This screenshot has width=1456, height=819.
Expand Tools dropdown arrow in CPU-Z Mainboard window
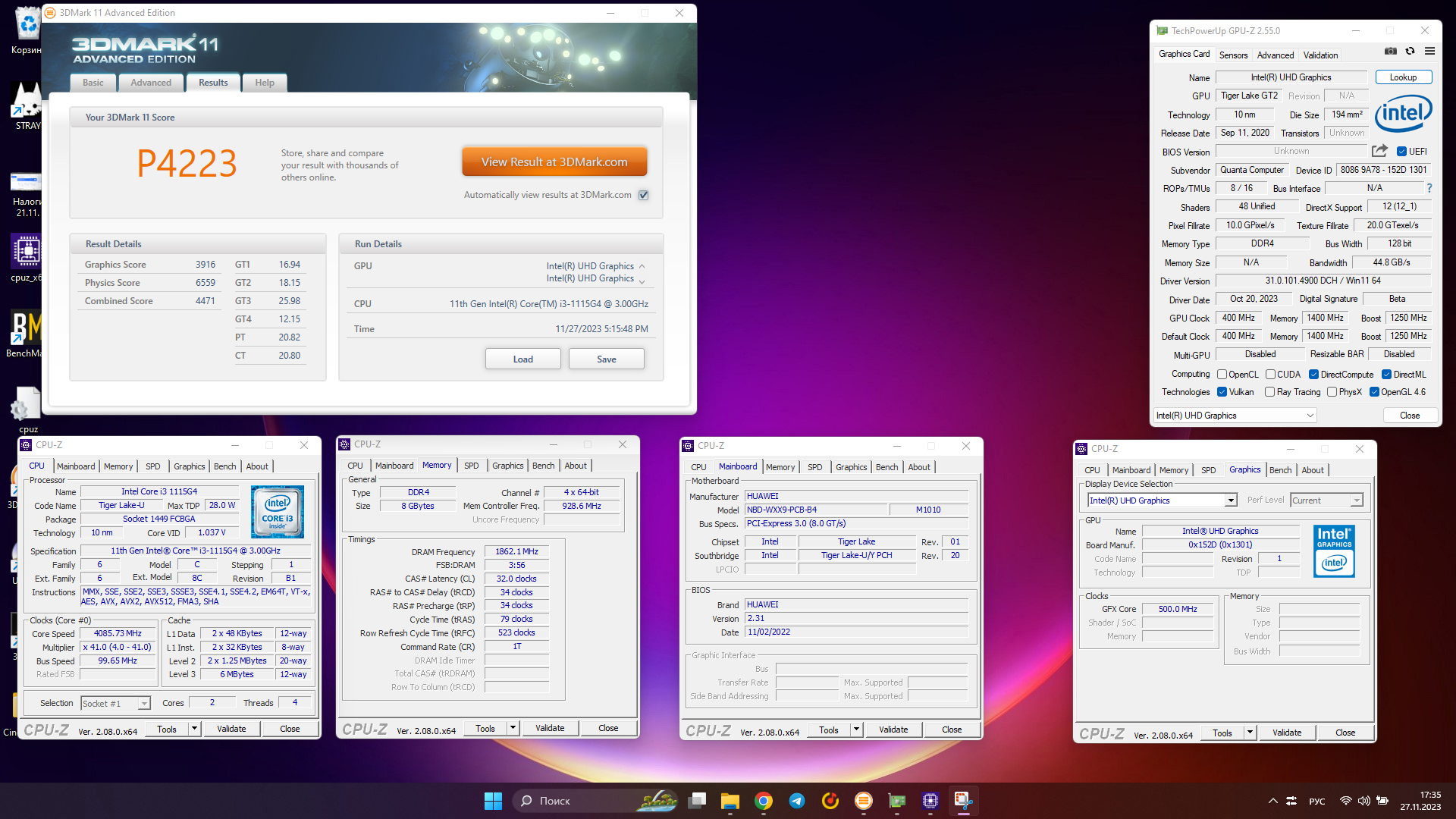point(856,730)
